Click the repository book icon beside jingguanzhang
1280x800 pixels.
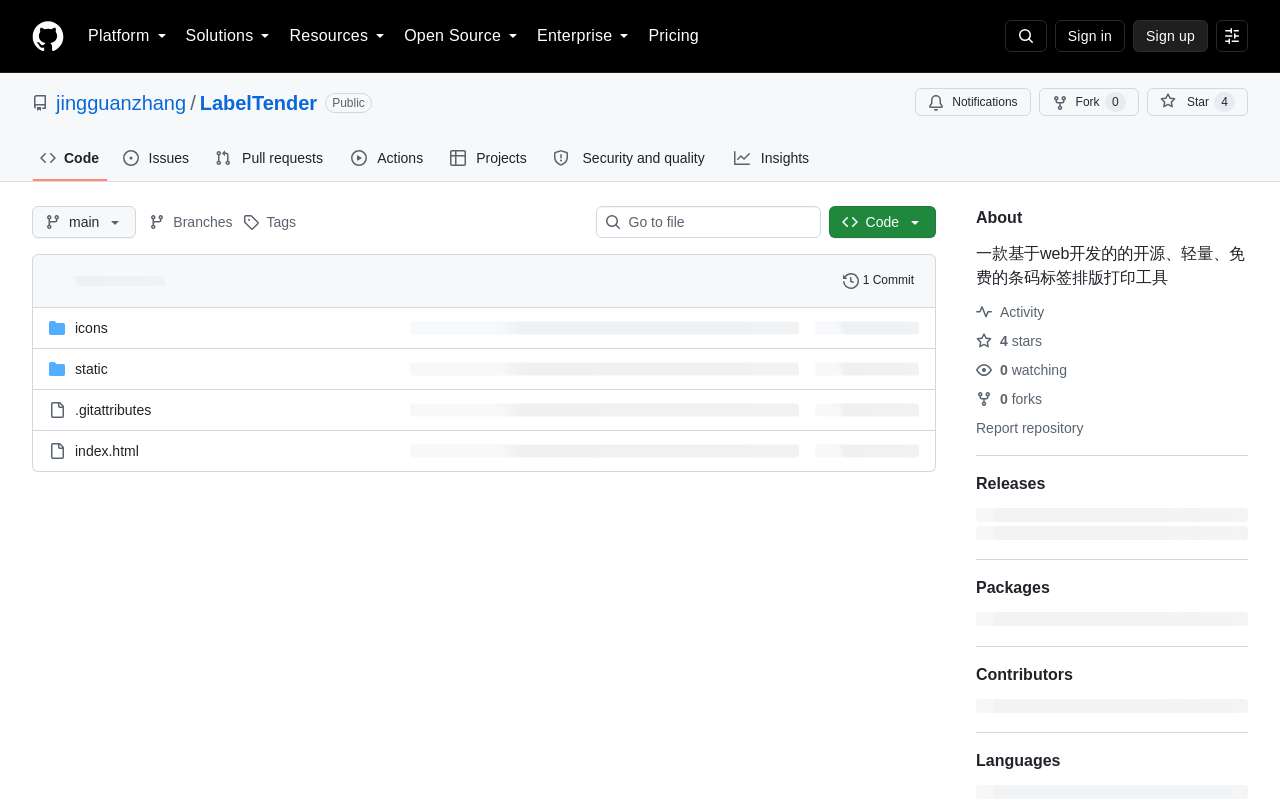pos(40,103)
